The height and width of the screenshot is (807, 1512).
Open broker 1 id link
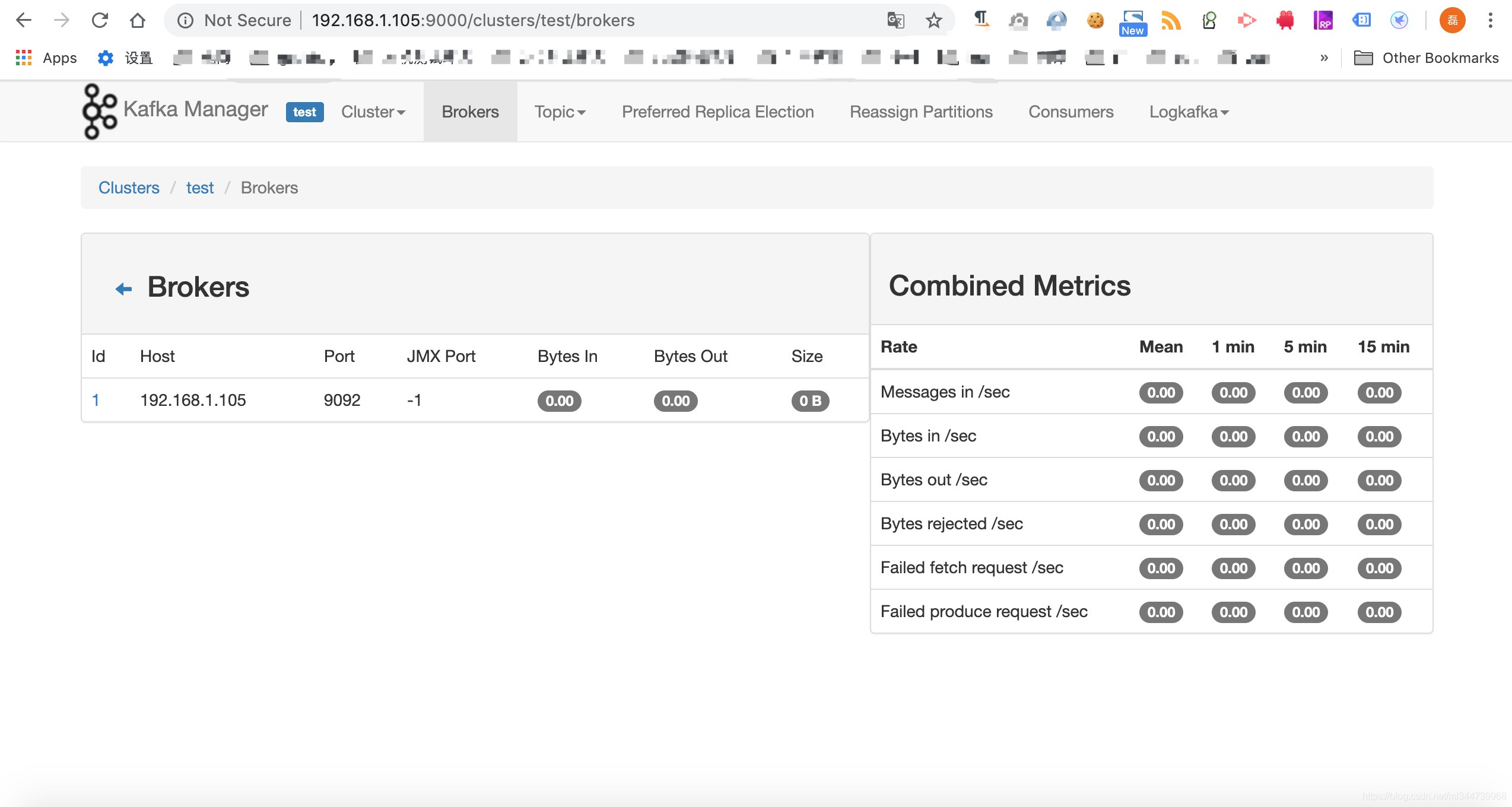96,400
